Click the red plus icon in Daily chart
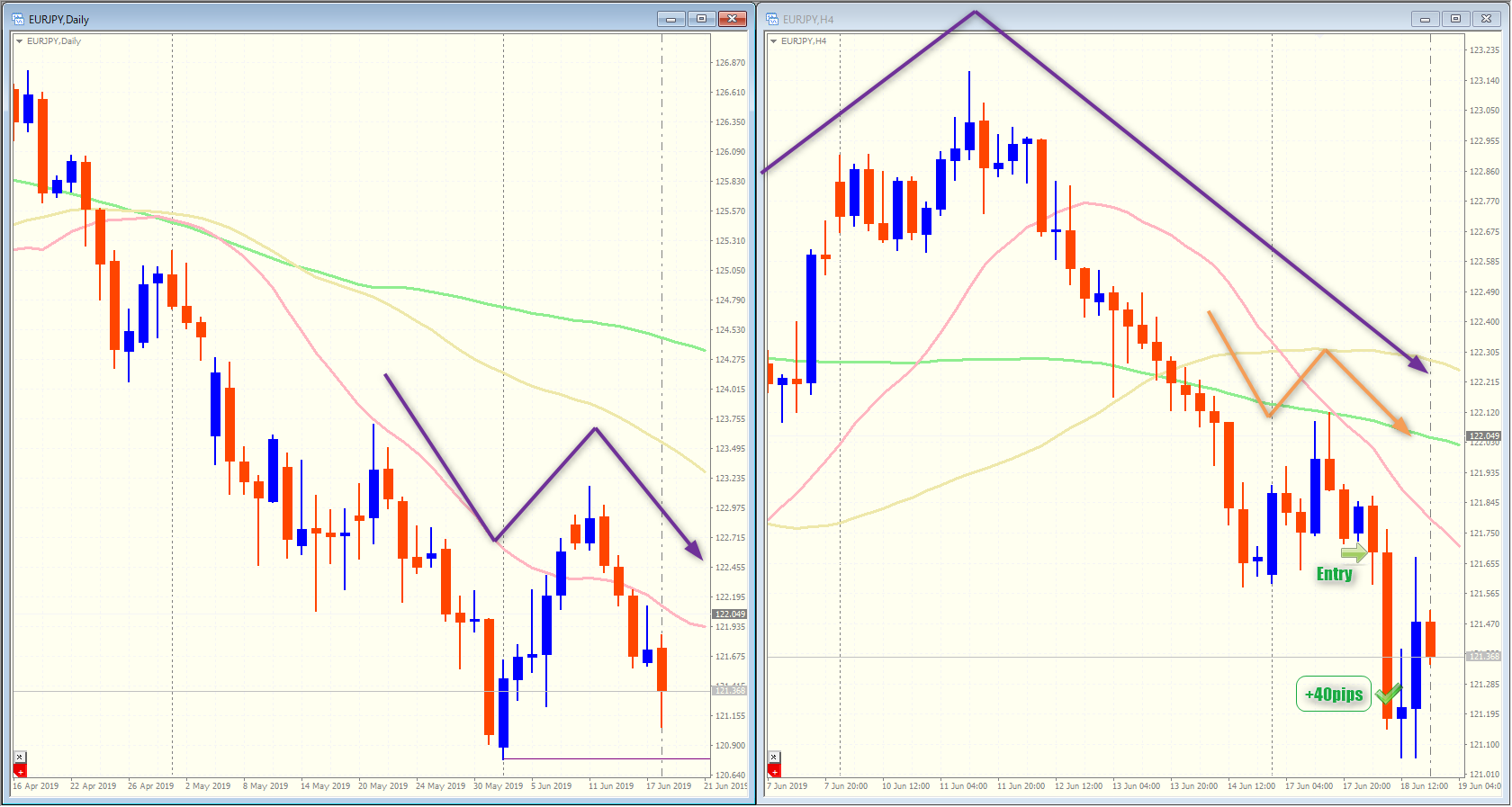Viewport: 1512px width, 807px height. [x=20, y=771]
